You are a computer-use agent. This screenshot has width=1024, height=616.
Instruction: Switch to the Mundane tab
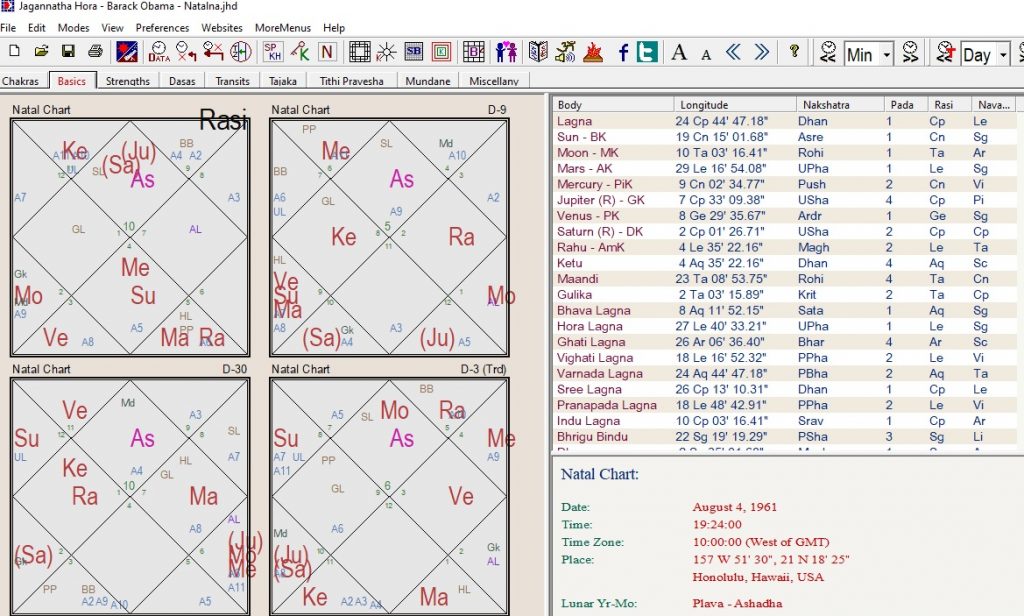coord(428,81)
